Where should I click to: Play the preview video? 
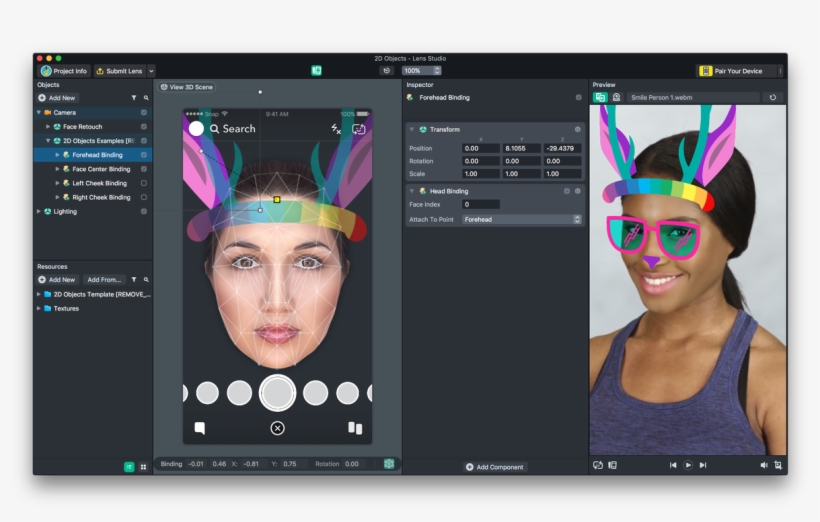click(x=688, y=465)
